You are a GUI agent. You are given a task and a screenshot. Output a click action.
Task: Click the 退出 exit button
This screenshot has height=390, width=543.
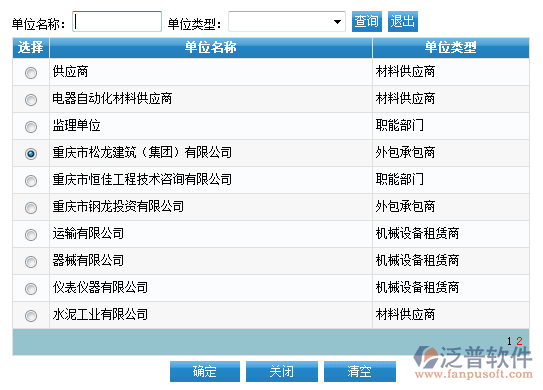coord(403,21)
